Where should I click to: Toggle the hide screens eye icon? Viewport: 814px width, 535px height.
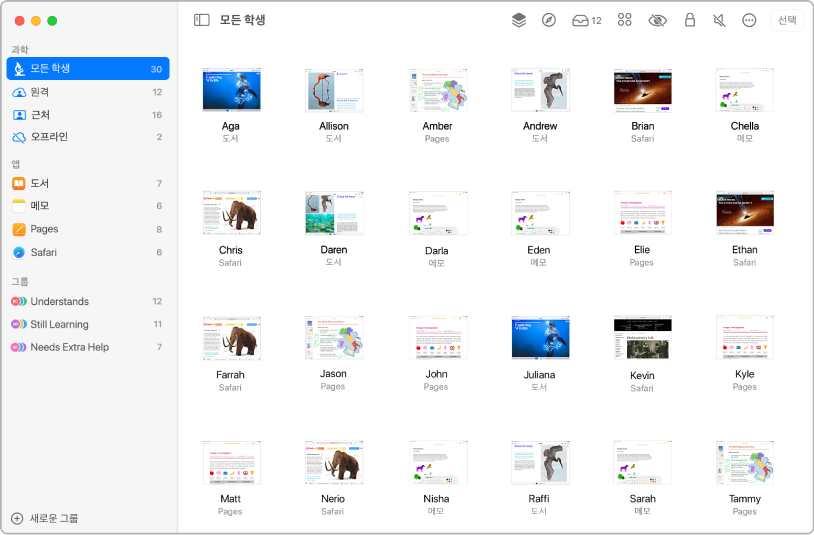coord(657,20)
